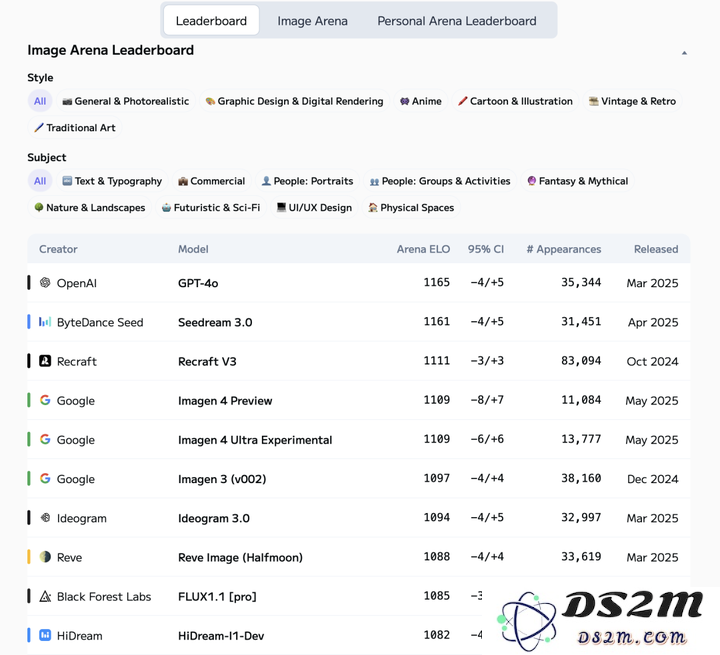This screenshot has width=720, height=655.
Task: Filter by General & Photorealistic style
Action: [125, 101]
